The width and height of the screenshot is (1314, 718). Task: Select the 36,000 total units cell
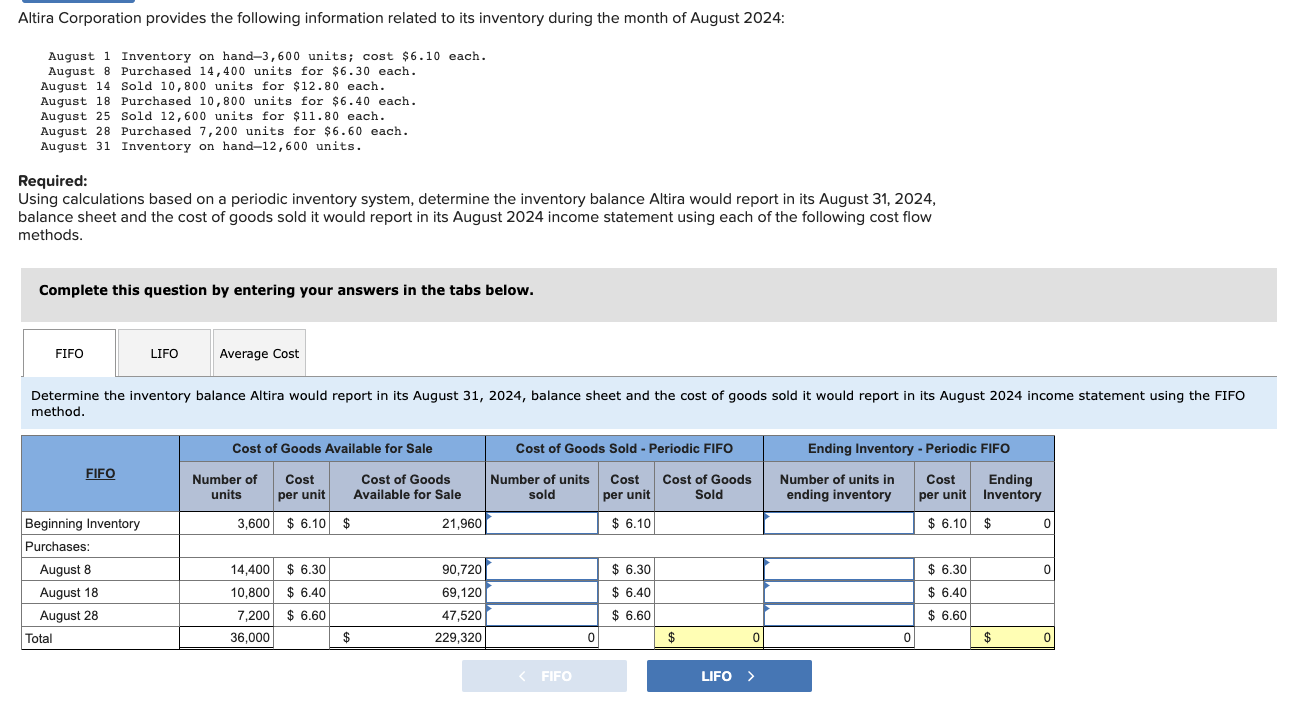pos(226,637)
